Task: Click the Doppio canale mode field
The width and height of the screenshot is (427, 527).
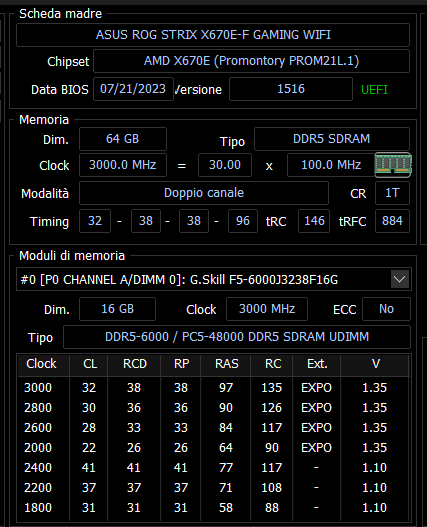Action: 204,193
